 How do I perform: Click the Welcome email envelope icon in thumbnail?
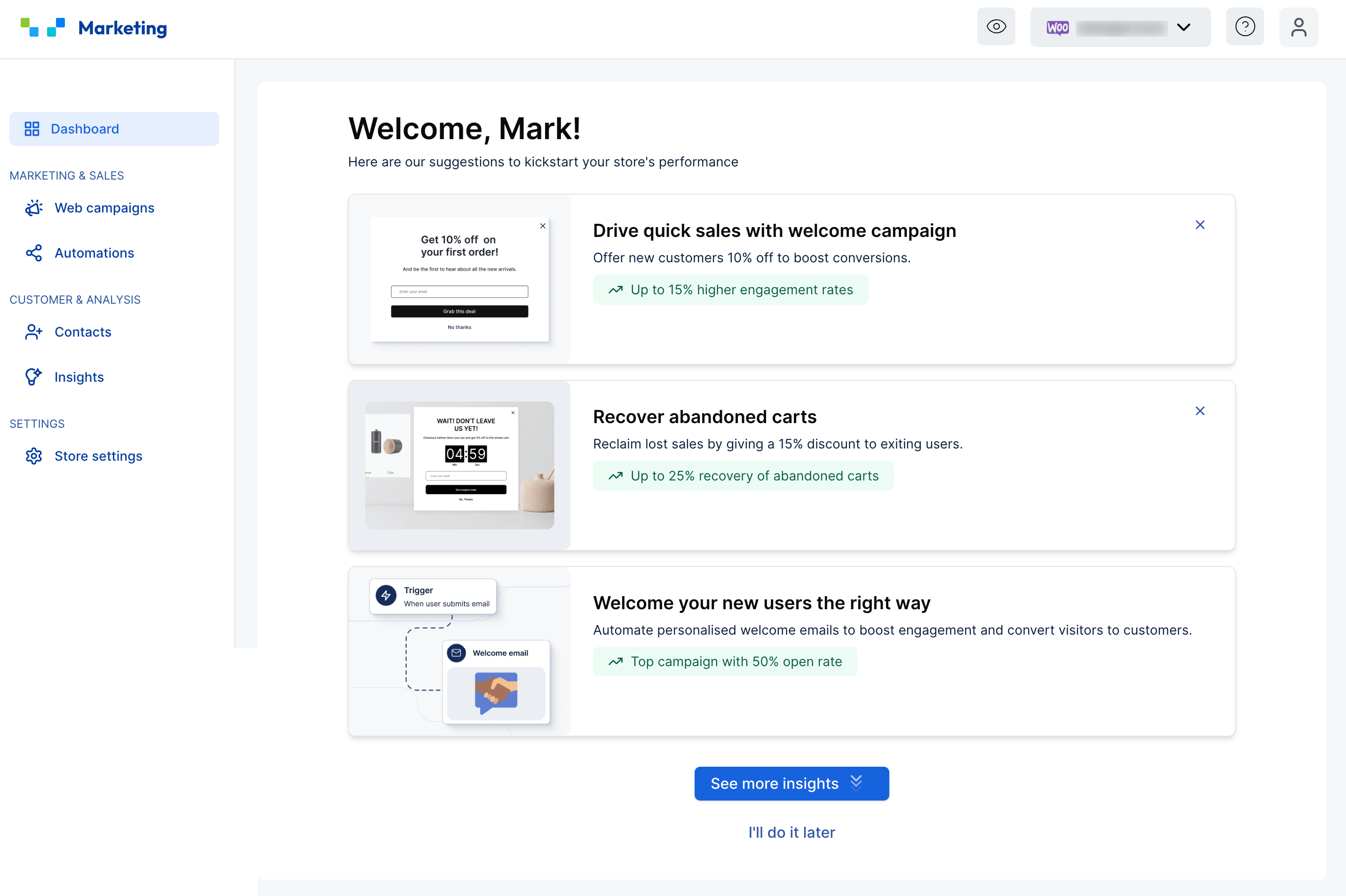pyautogui.click(x=456, y=652)
